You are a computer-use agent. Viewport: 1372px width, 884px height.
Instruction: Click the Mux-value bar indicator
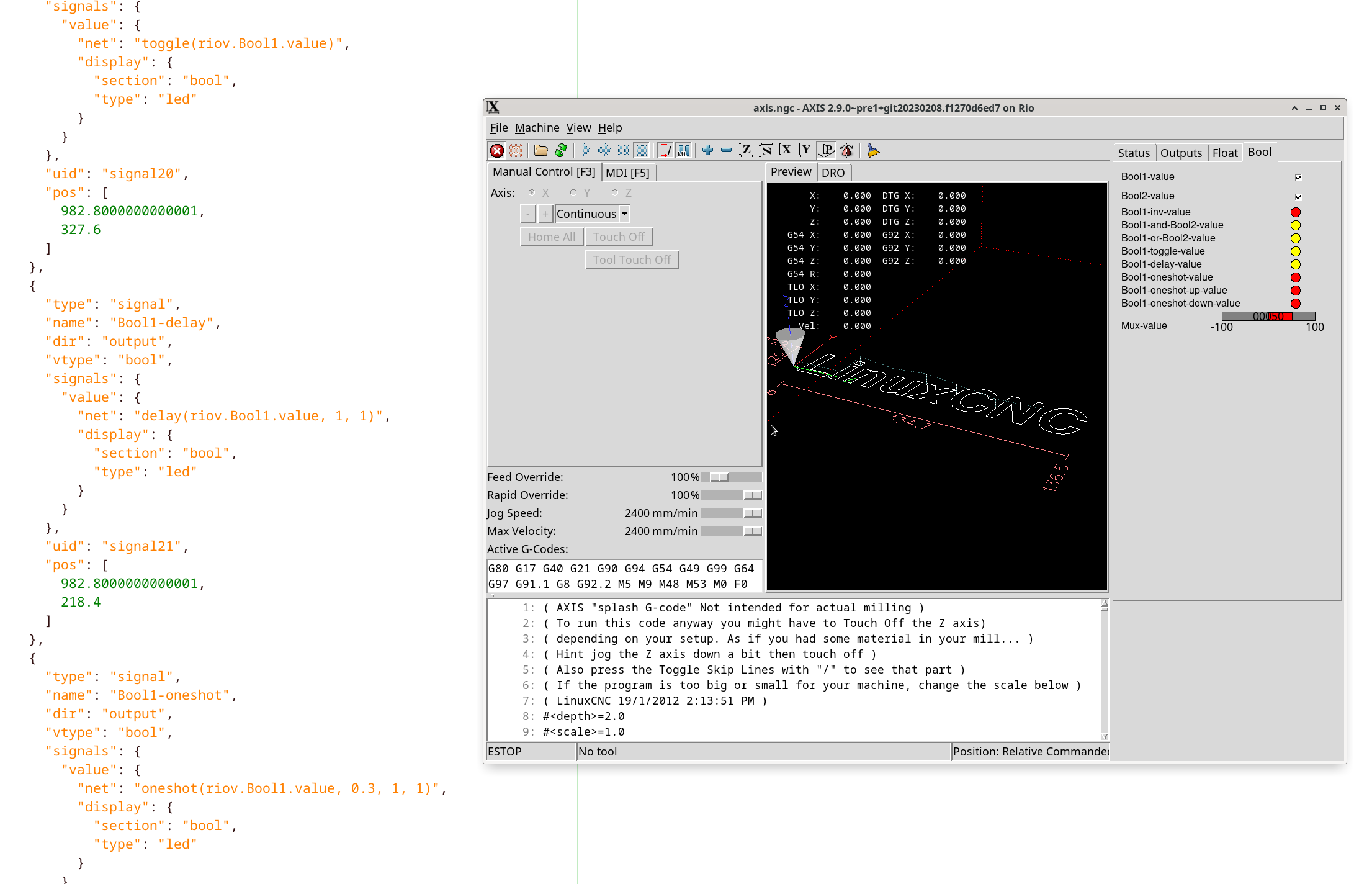[1268, 316]
